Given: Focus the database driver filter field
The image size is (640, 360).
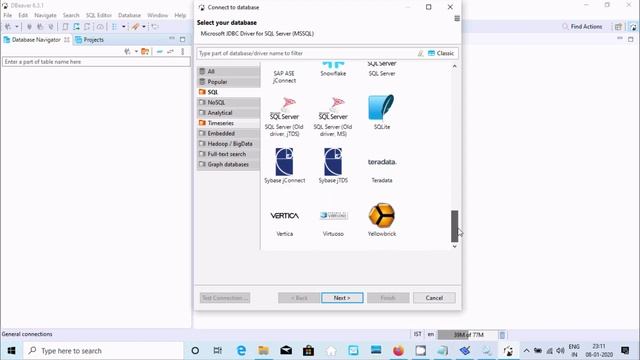Looking at the screenshot, I should click(306, 53).
